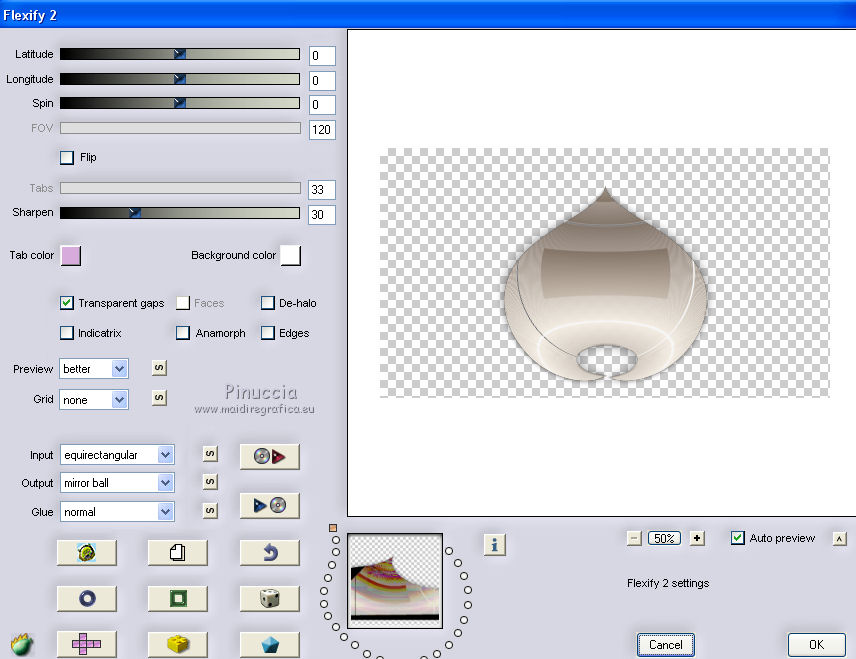
Task: Click the OK button
Action: 816,645
